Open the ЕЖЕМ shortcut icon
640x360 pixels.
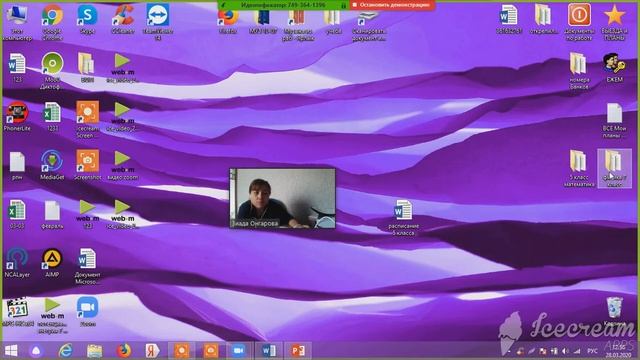(614, 68)
